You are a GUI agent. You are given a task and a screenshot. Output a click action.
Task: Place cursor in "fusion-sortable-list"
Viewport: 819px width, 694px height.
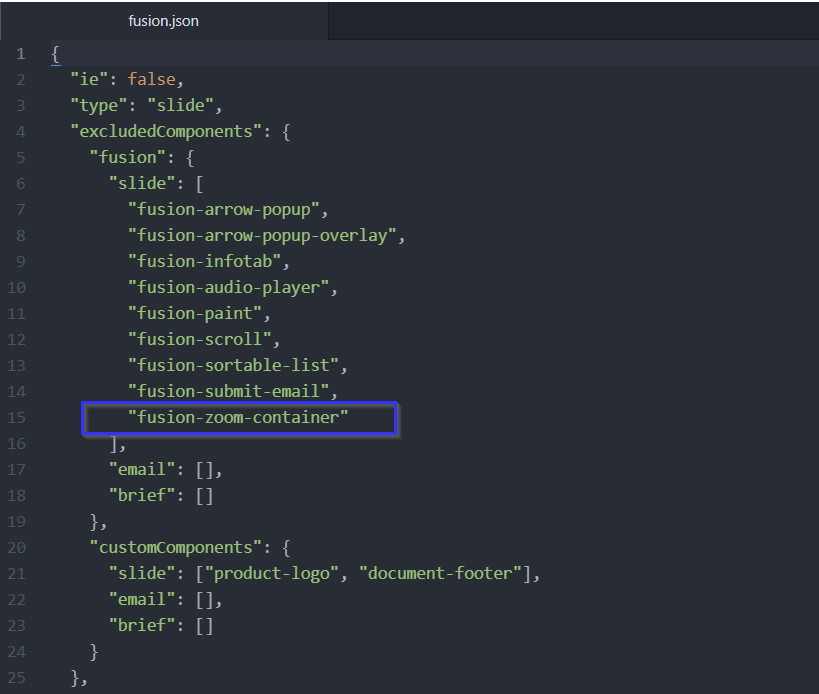tap(237, 365)
